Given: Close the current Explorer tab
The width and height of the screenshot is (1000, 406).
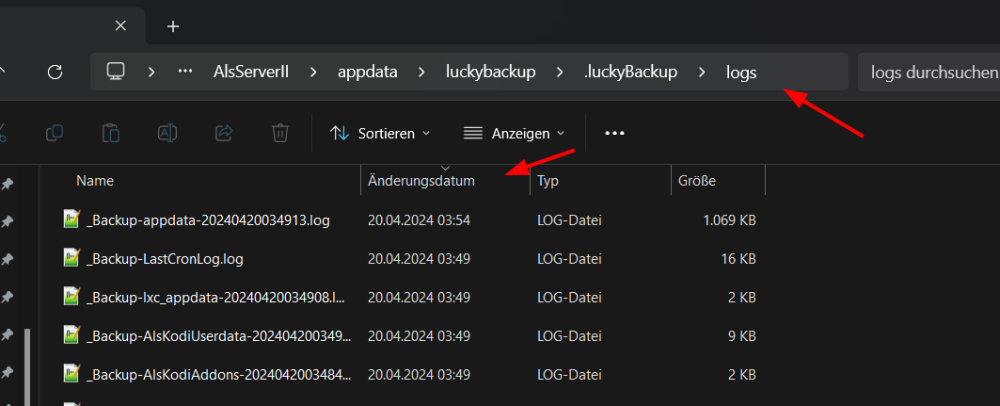Looking at the screenshot, I should [x=121, y=26].
